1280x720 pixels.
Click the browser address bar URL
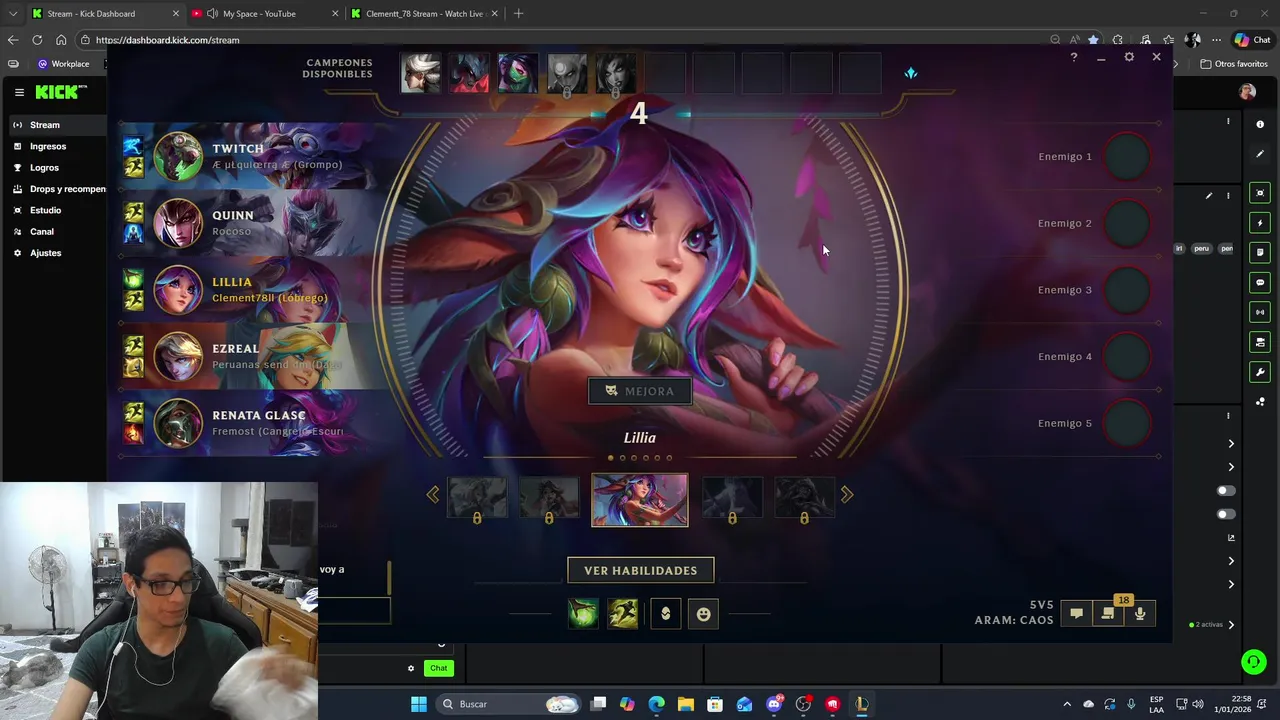(167, 40)
